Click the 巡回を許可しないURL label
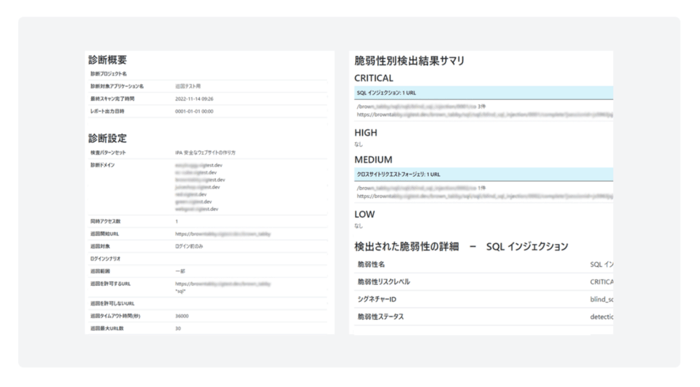The width and height of the screenshot is (700, 387). tap(112, 304)
